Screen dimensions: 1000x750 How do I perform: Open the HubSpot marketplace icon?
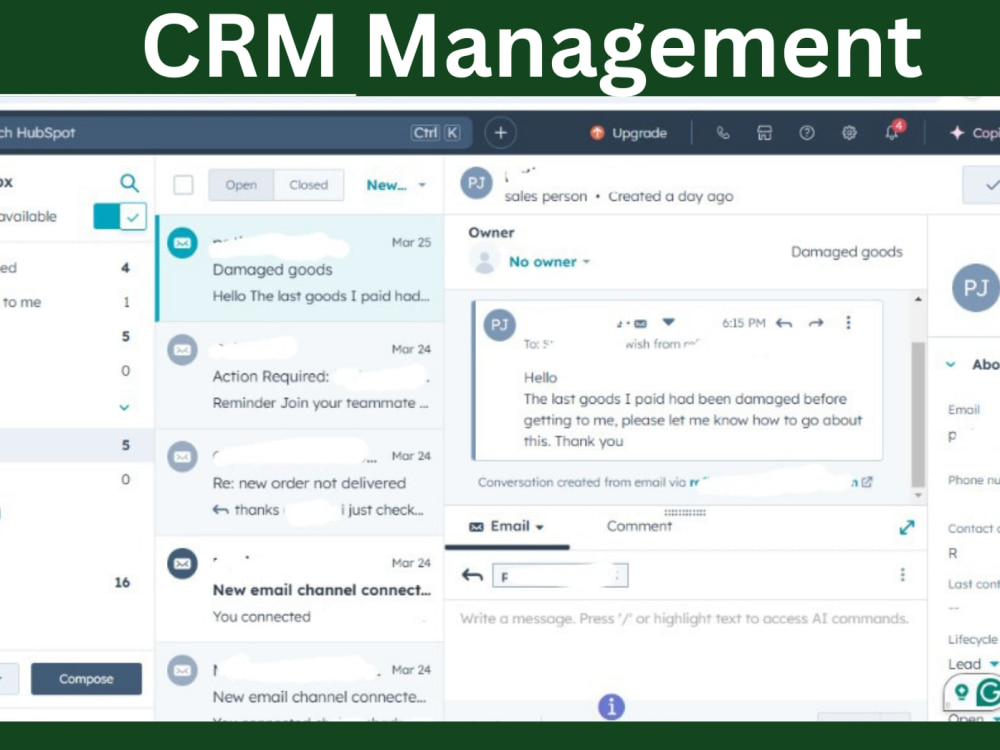[x=765, y=133]
